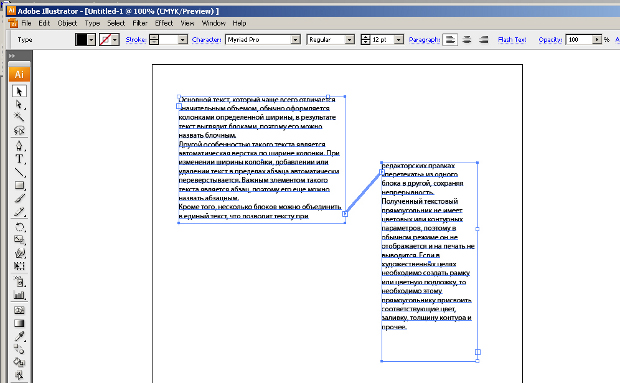Open the File menu

click(x=26, y=23)
